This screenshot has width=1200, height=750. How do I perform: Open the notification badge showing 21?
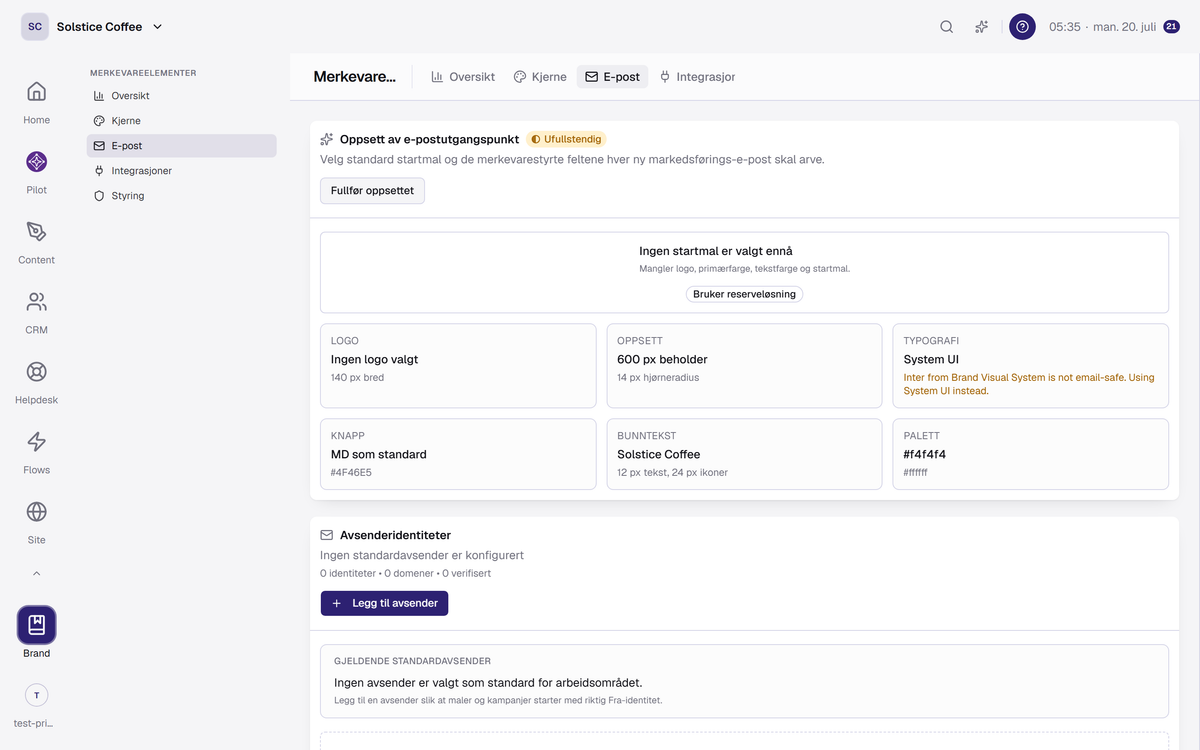[x=1171, y=27]
